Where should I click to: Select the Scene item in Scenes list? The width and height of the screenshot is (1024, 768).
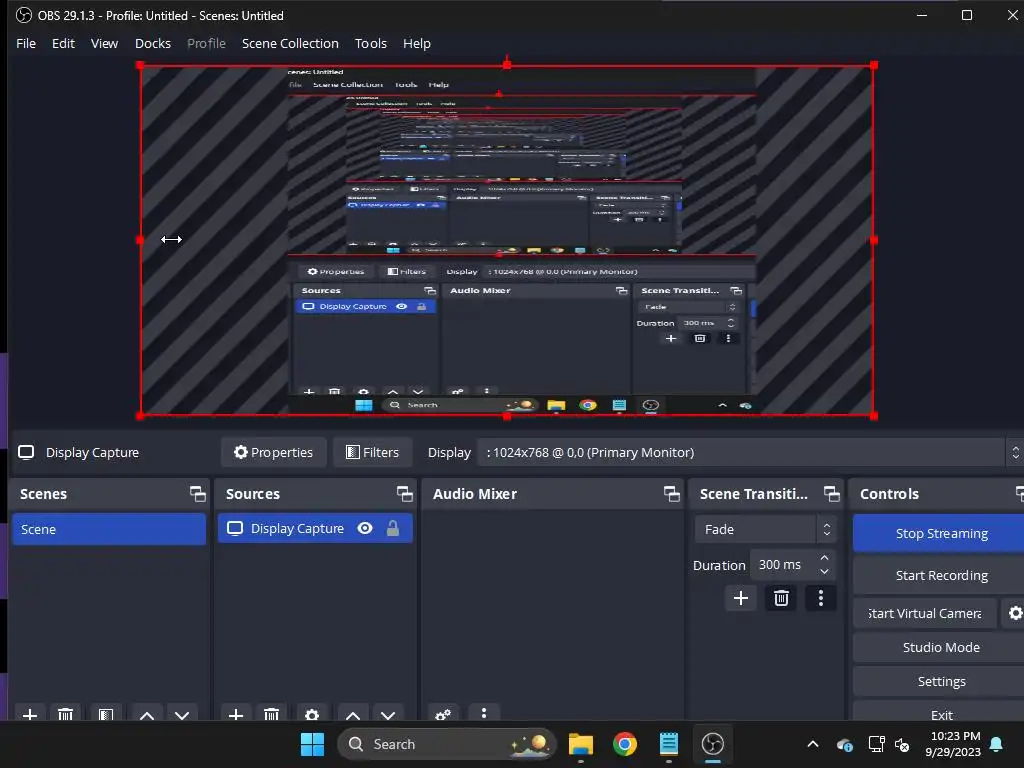pyautogui.click(x=109, y=529)
